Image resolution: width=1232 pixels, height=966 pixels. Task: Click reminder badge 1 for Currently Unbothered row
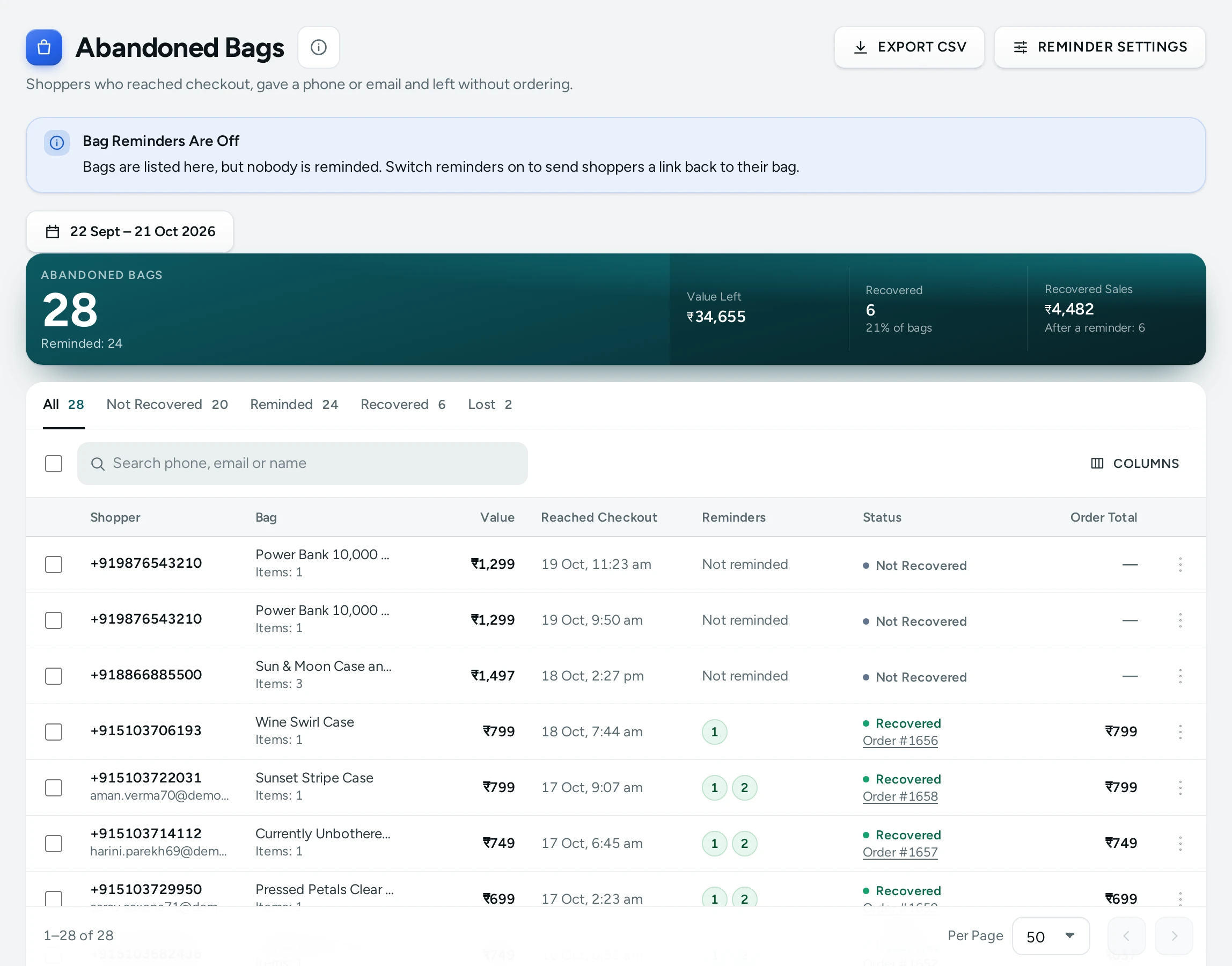coord(715,843)
